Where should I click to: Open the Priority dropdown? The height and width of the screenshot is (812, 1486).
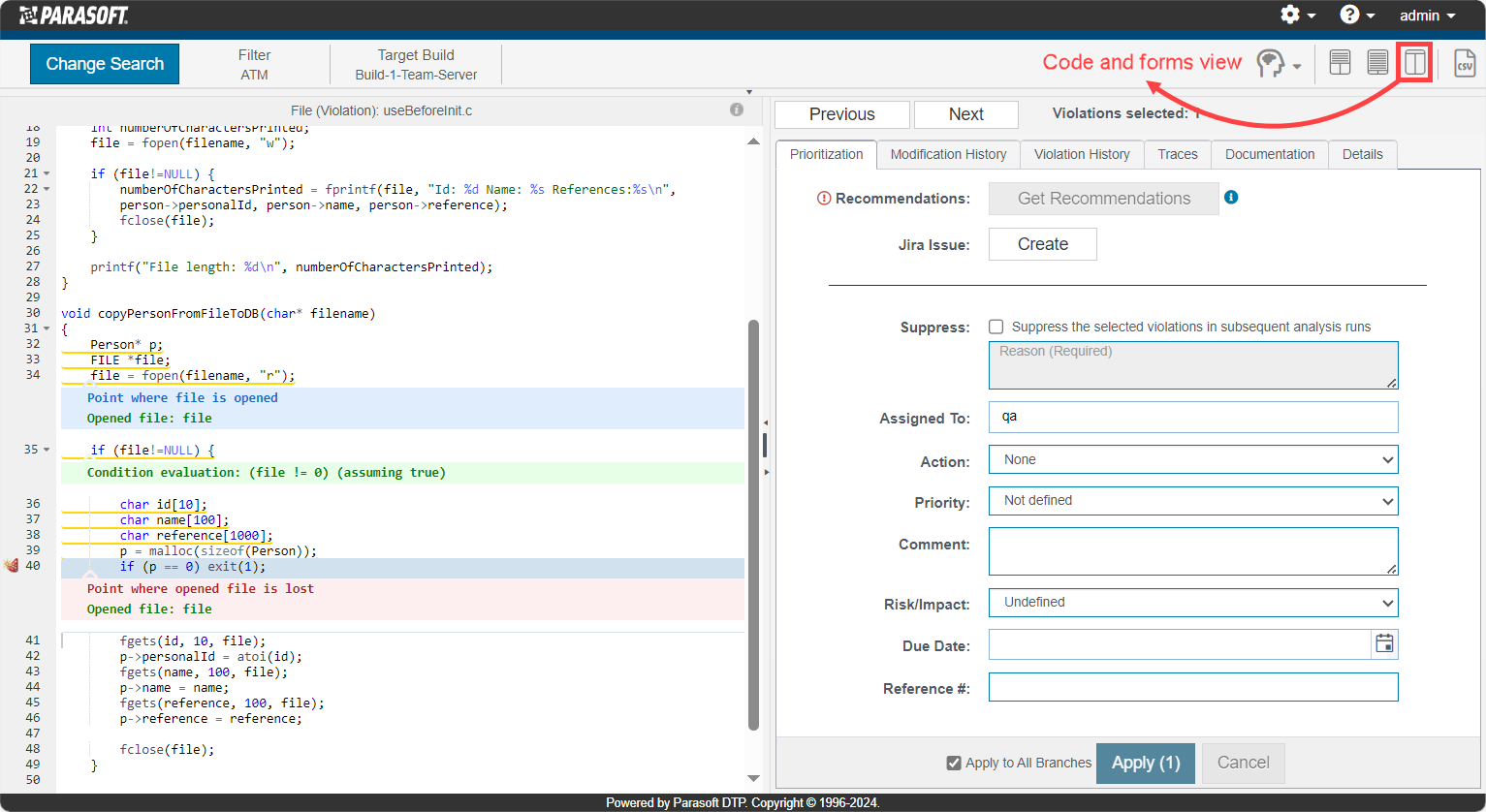tap(1193, 500)
